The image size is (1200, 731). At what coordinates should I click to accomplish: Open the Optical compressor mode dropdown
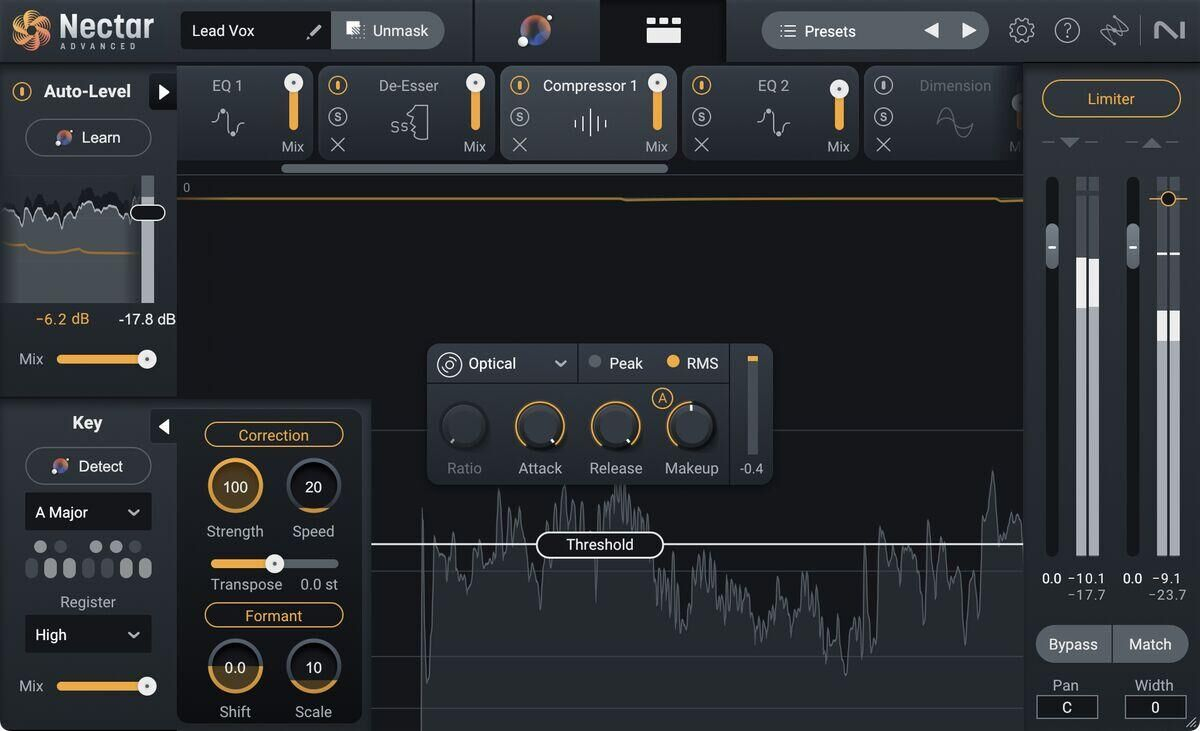[x=503, y=364]
